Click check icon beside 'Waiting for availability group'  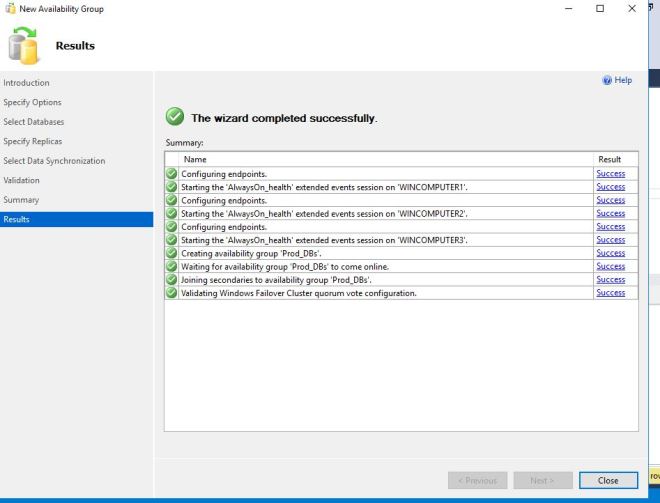click(172, 266)
